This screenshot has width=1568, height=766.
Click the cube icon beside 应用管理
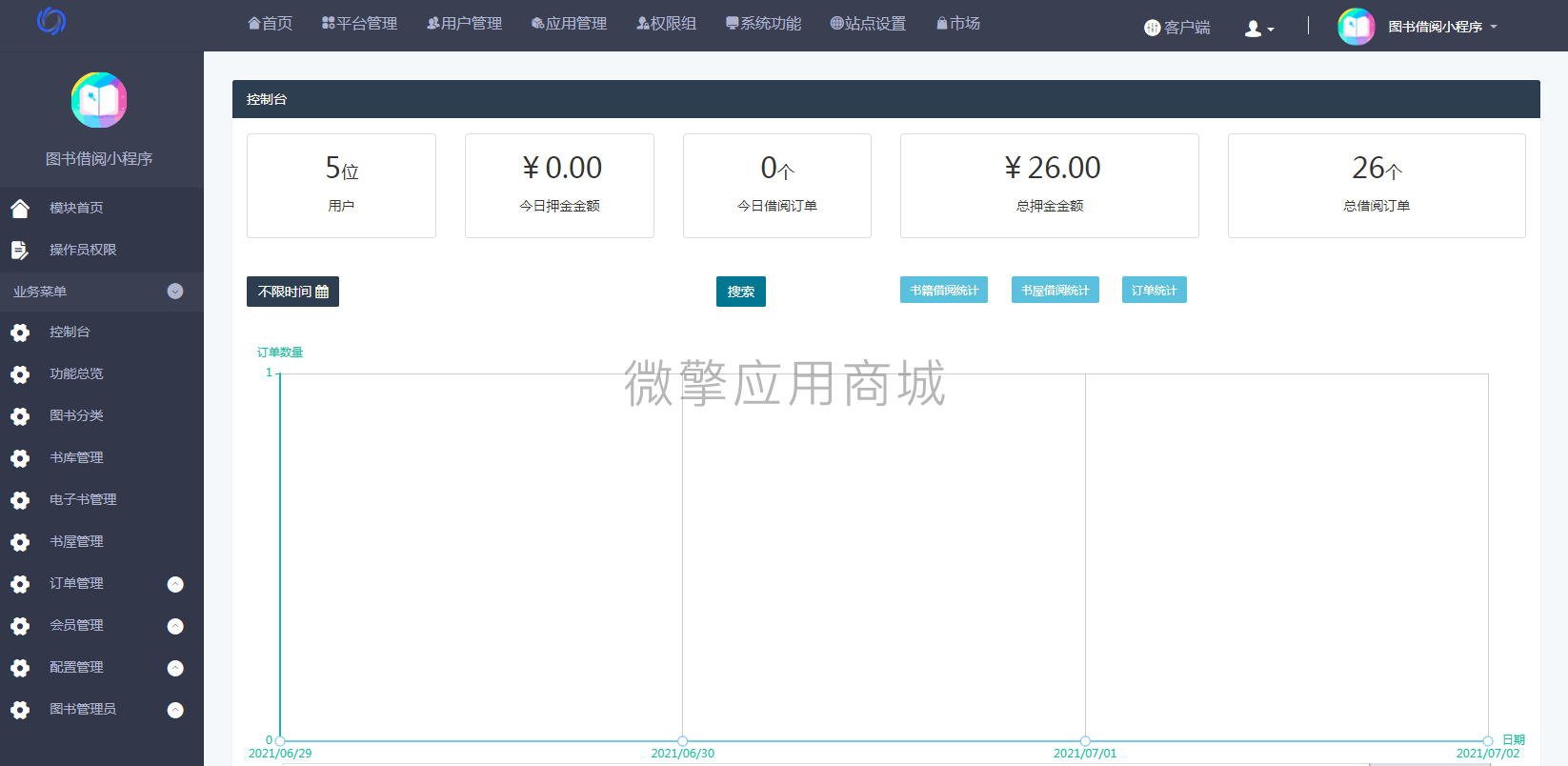(538, 23)
